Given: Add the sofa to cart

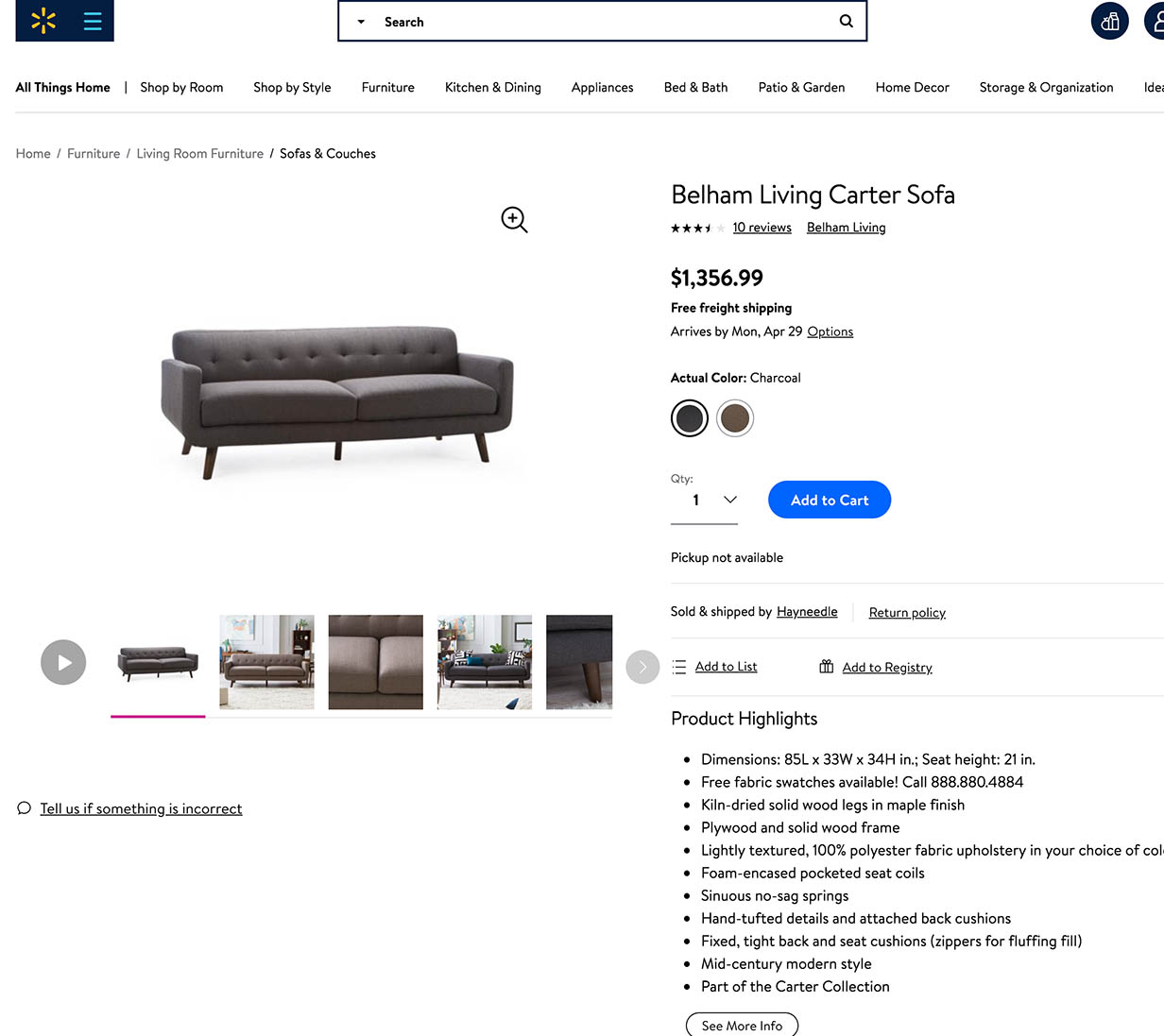Looking at the screenshot, I should (x=830, y=500).
